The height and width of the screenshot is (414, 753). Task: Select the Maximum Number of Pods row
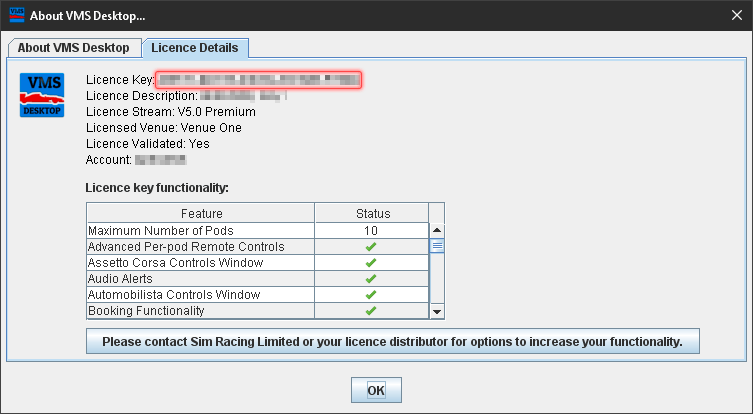(258, 231)
